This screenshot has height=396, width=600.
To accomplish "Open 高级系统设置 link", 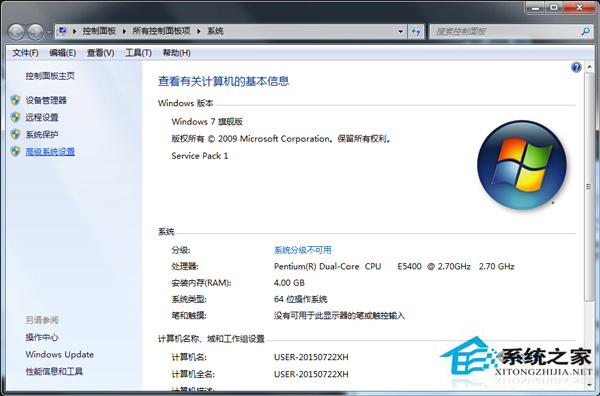I will tap(50, 152).
